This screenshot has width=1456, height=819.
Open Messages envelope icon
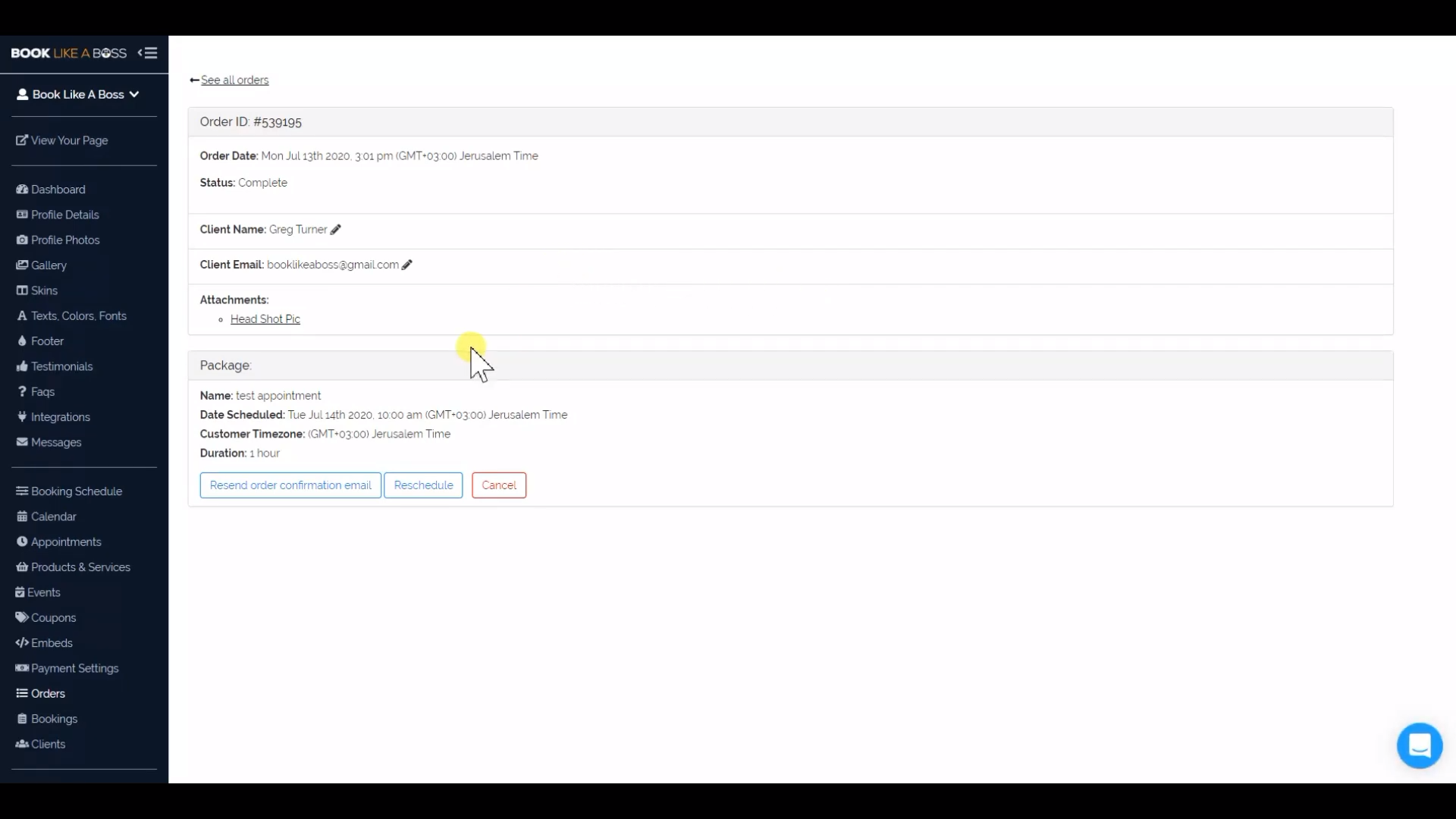click(22, 442)
